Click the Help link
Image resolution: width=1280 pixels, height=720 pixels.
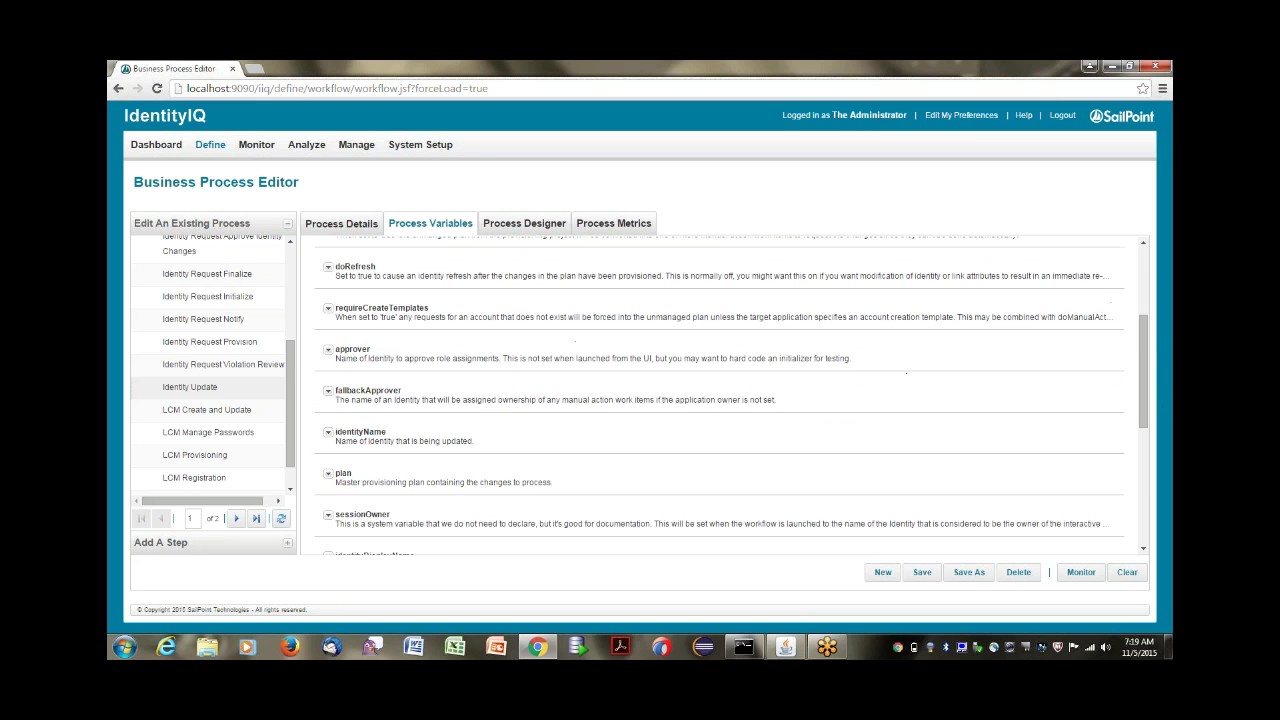[x=1024, y=115]
